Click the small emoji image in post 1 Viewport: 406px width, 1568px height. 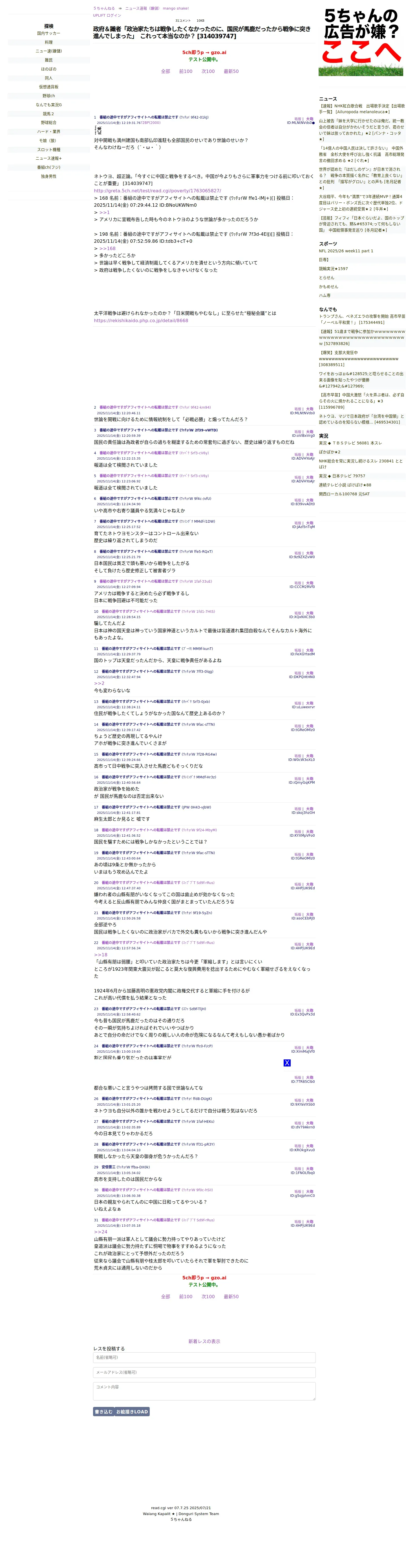(98, 130)
